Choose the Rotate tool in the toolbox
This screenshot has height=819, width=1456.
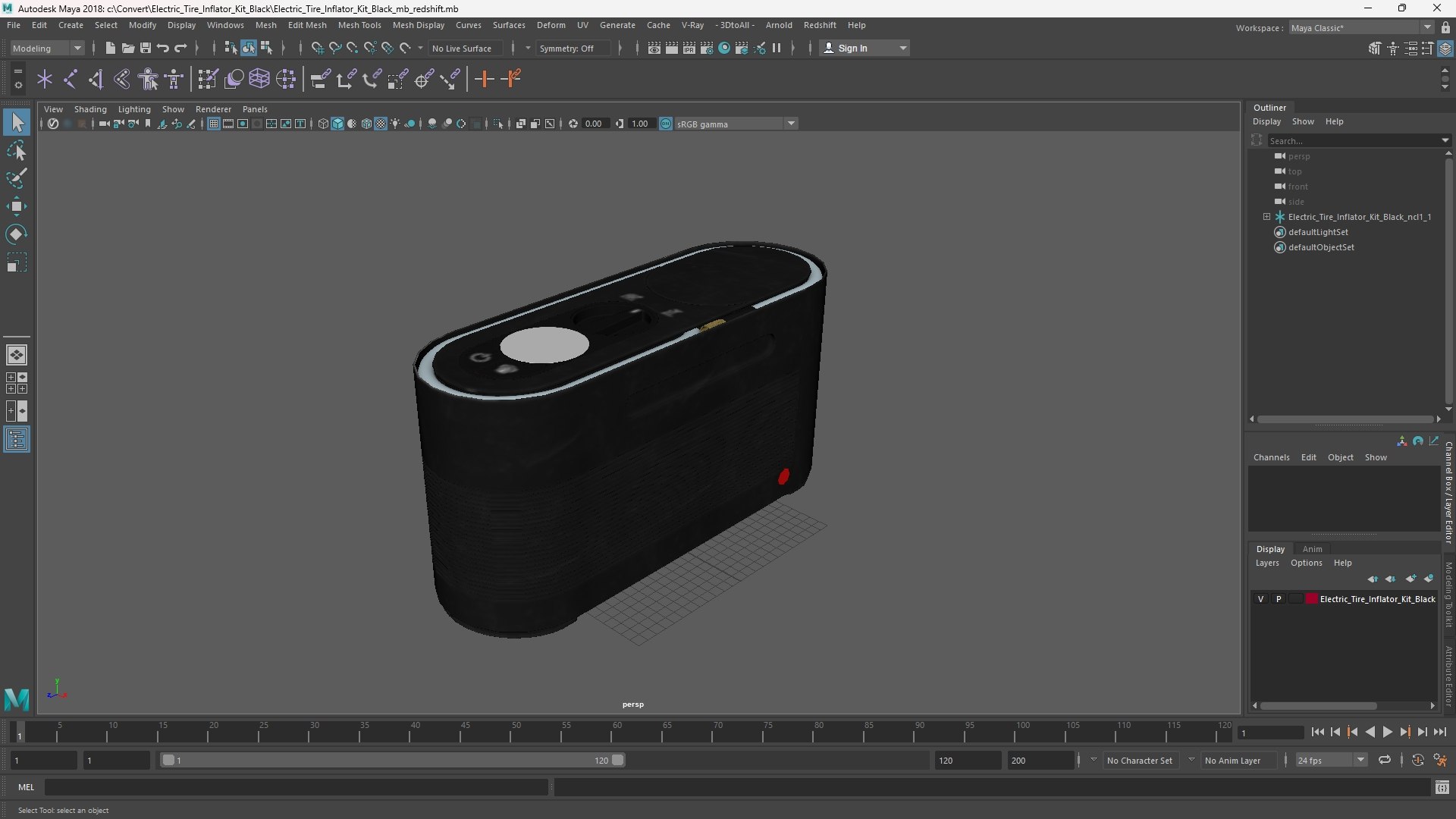click(17, 234)
